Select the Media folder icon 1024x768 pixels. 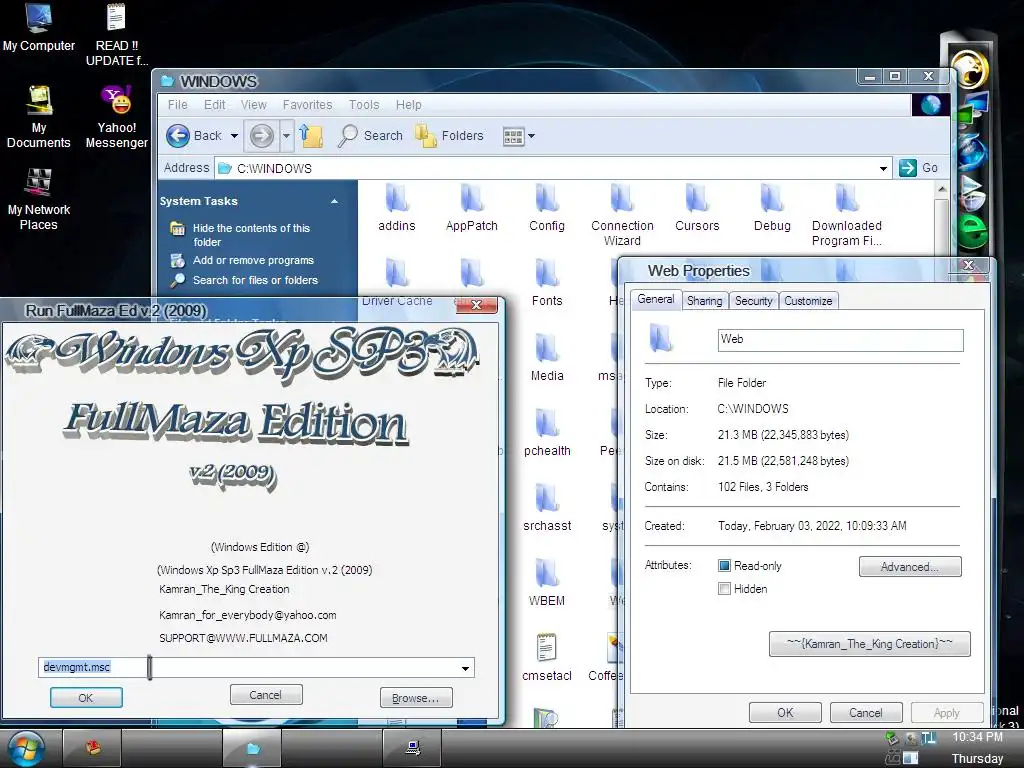point(547,348)
